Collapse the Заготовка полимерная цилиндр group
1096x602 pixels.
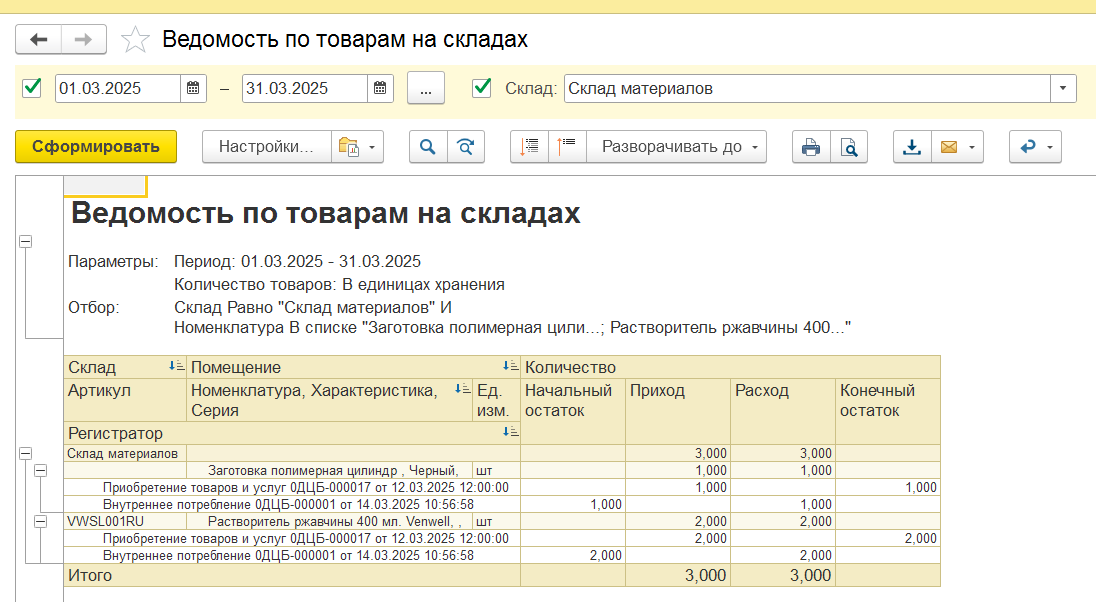41,471
